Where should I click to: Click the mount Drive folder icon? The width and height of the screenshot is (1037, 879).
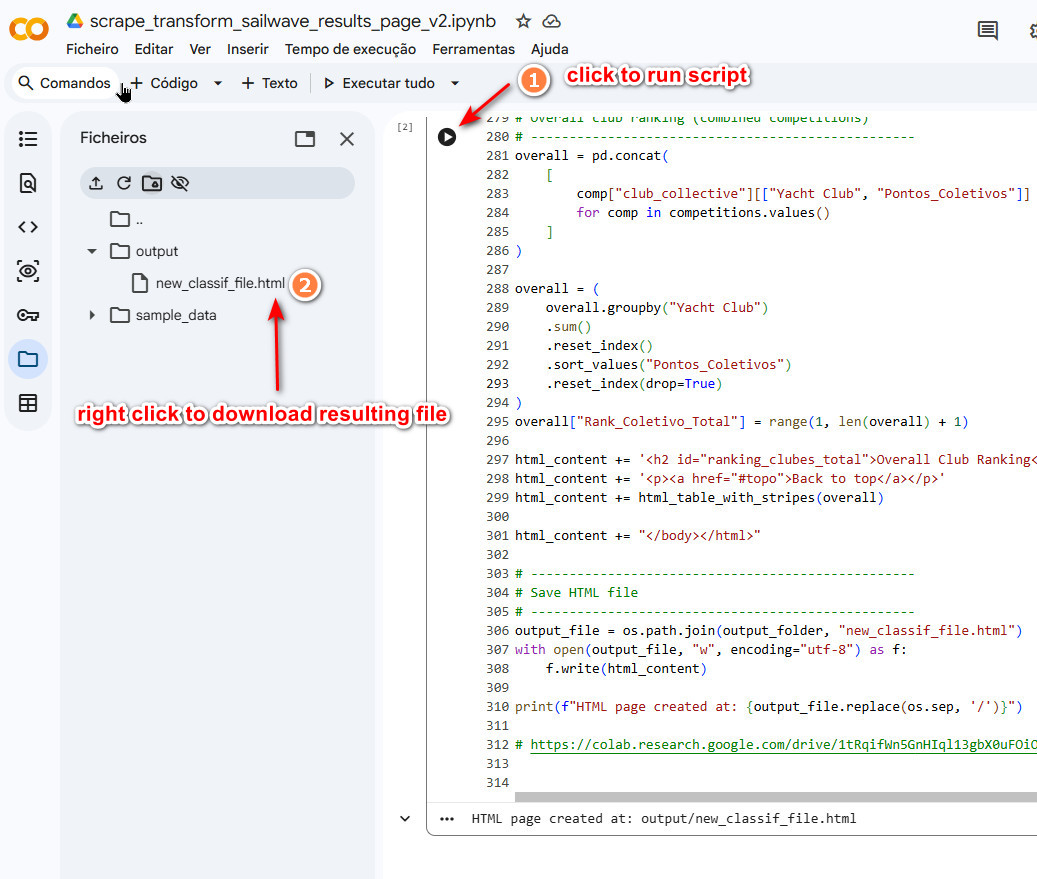(x=152, y=183)
